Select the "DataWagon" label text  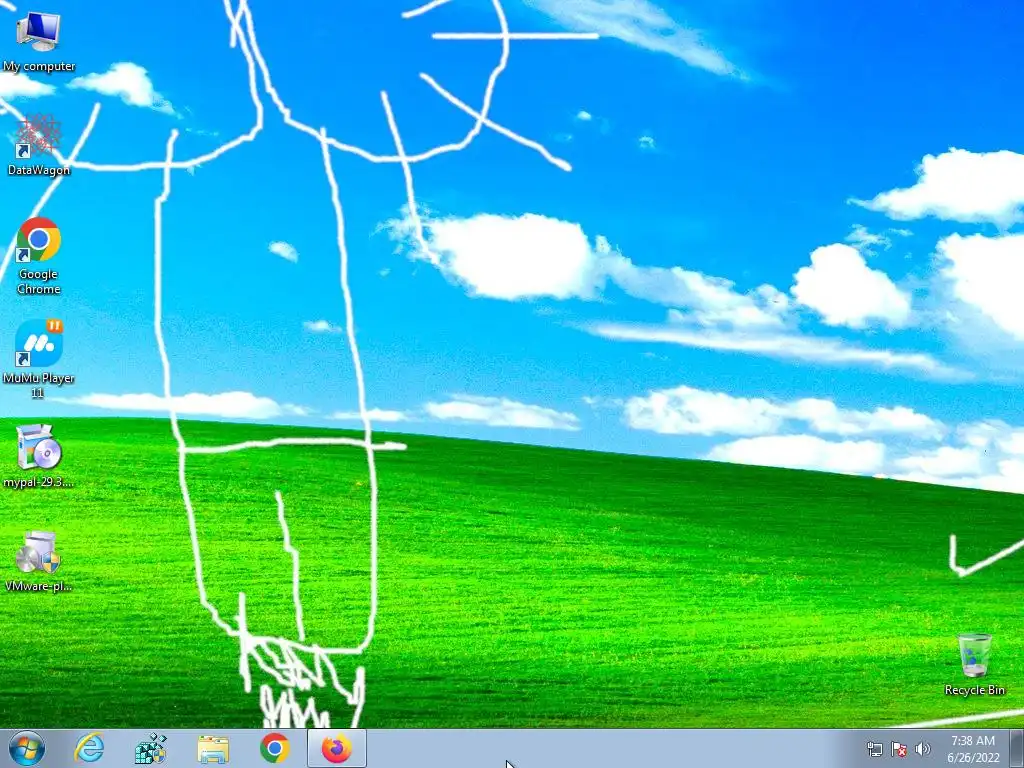coord(39,170)
